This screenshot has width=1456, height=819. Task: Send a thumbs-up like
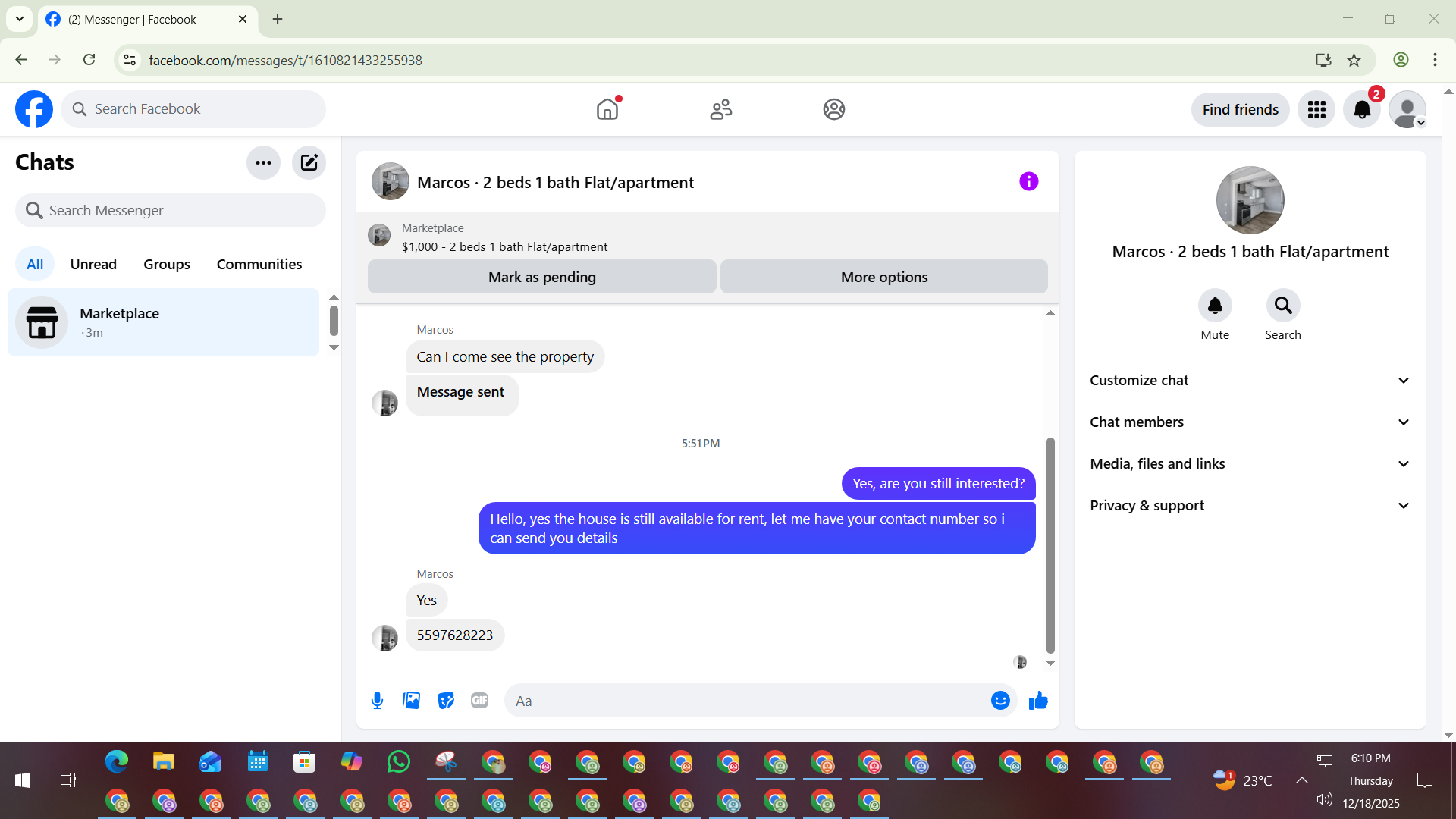click(1038, 701)
